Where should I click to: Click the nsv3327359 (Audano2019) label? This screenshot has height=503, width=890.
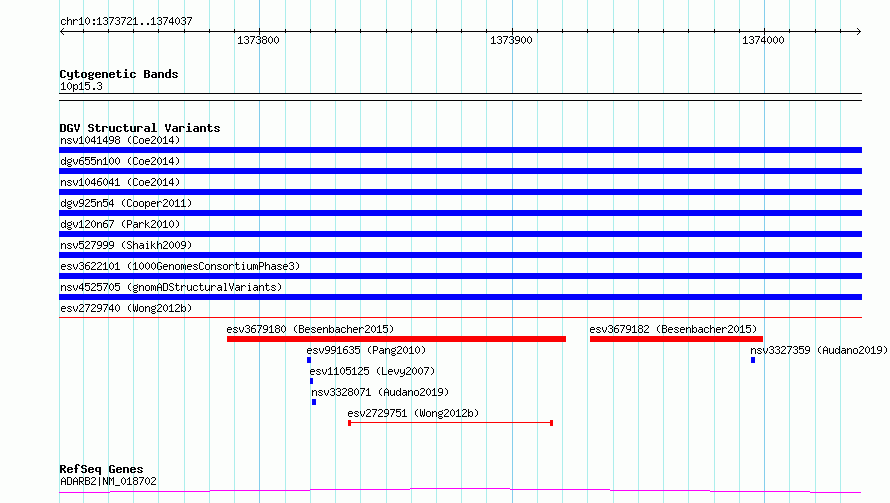click(819, 350)
